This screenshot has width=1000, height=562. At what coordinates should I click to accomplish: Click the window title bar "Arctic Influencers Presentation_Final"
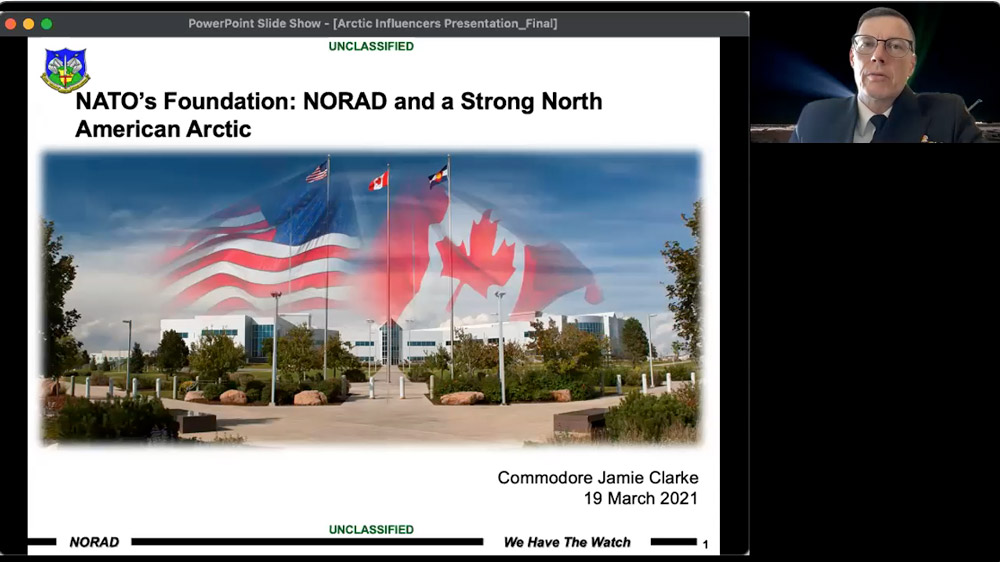point(373,23)
